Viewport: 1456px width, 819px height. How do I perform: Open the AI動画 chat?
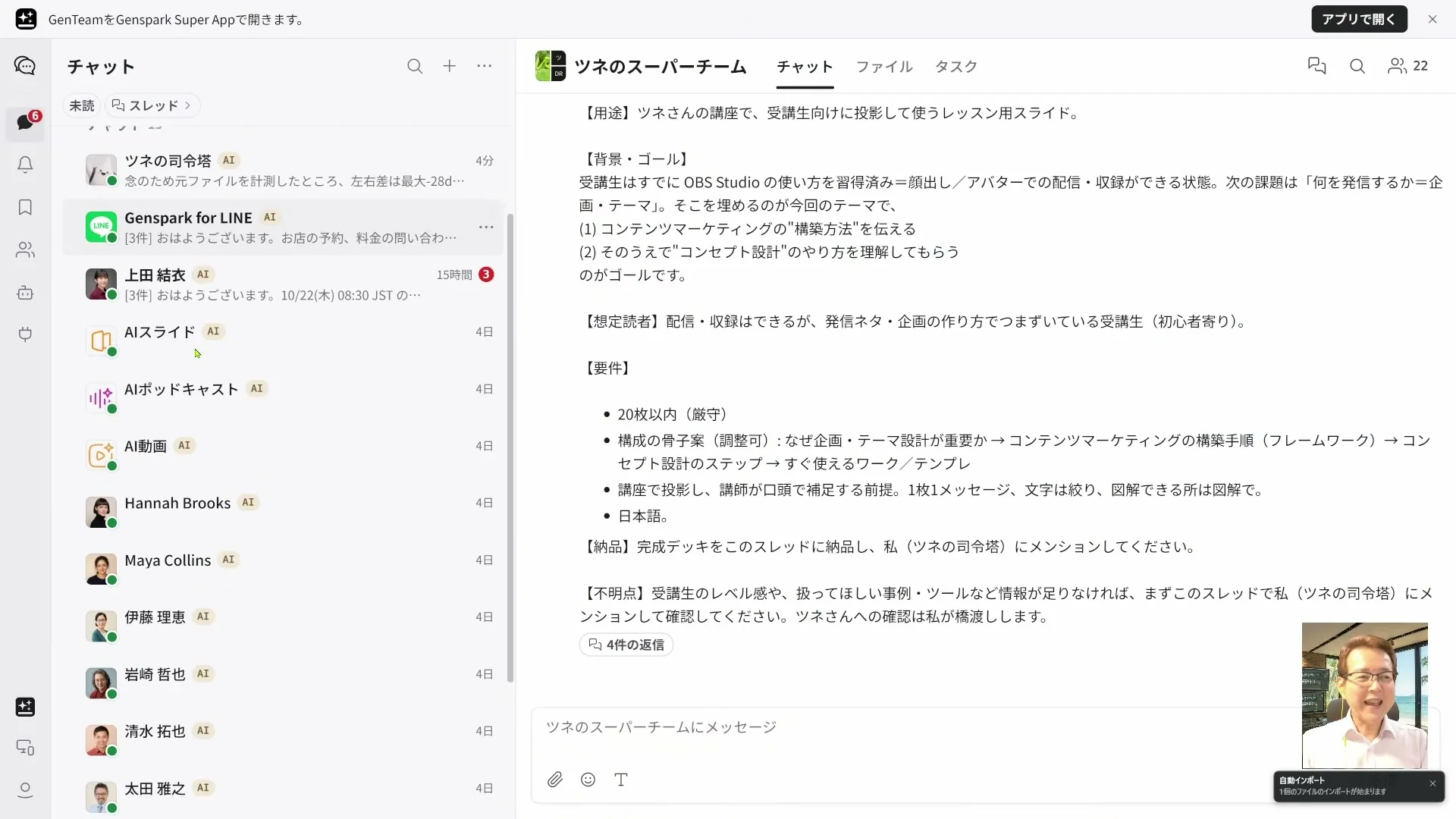(284, 455)
